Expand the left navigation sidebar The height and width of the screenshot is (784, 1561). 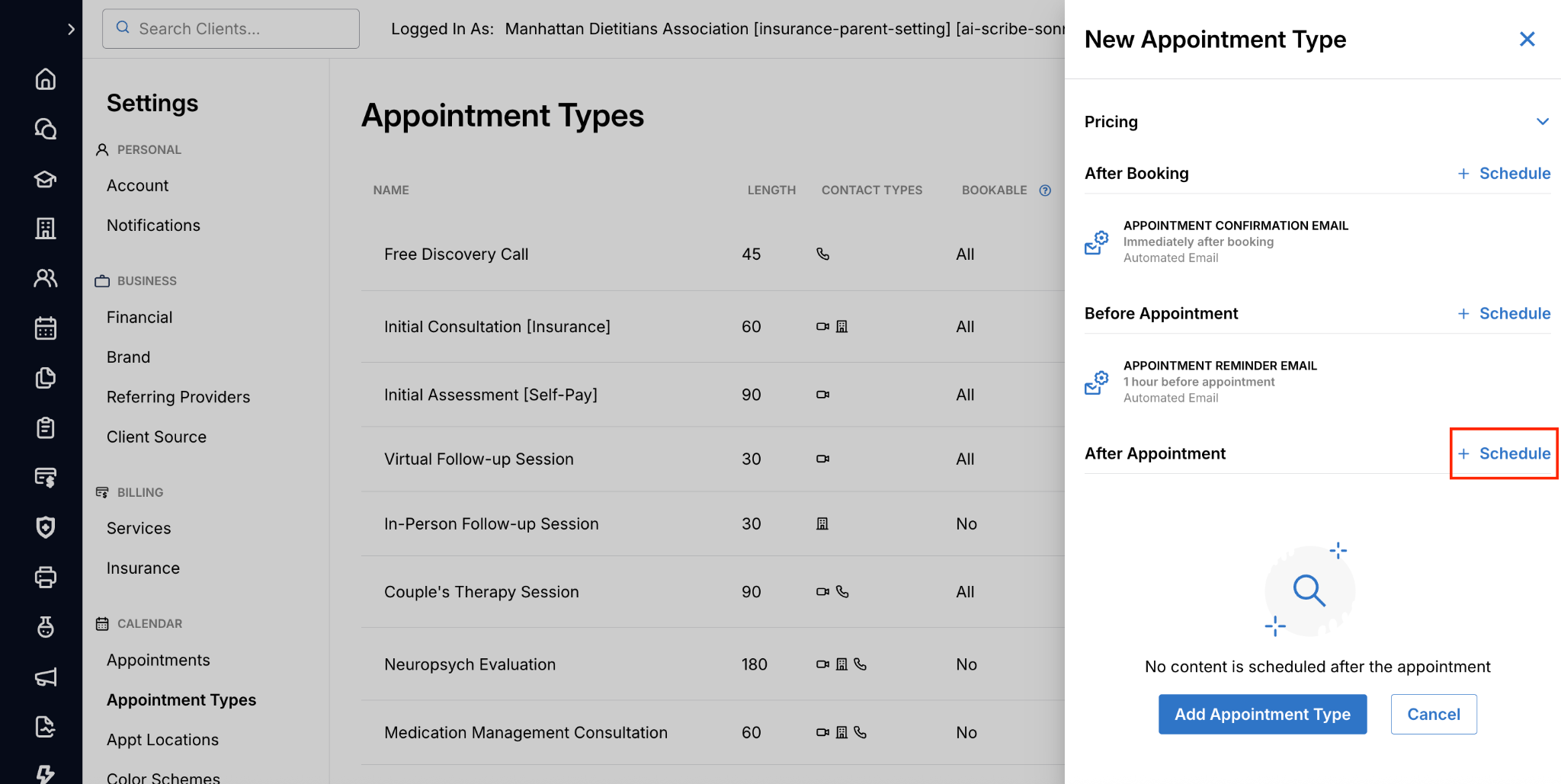click(71, 29)
